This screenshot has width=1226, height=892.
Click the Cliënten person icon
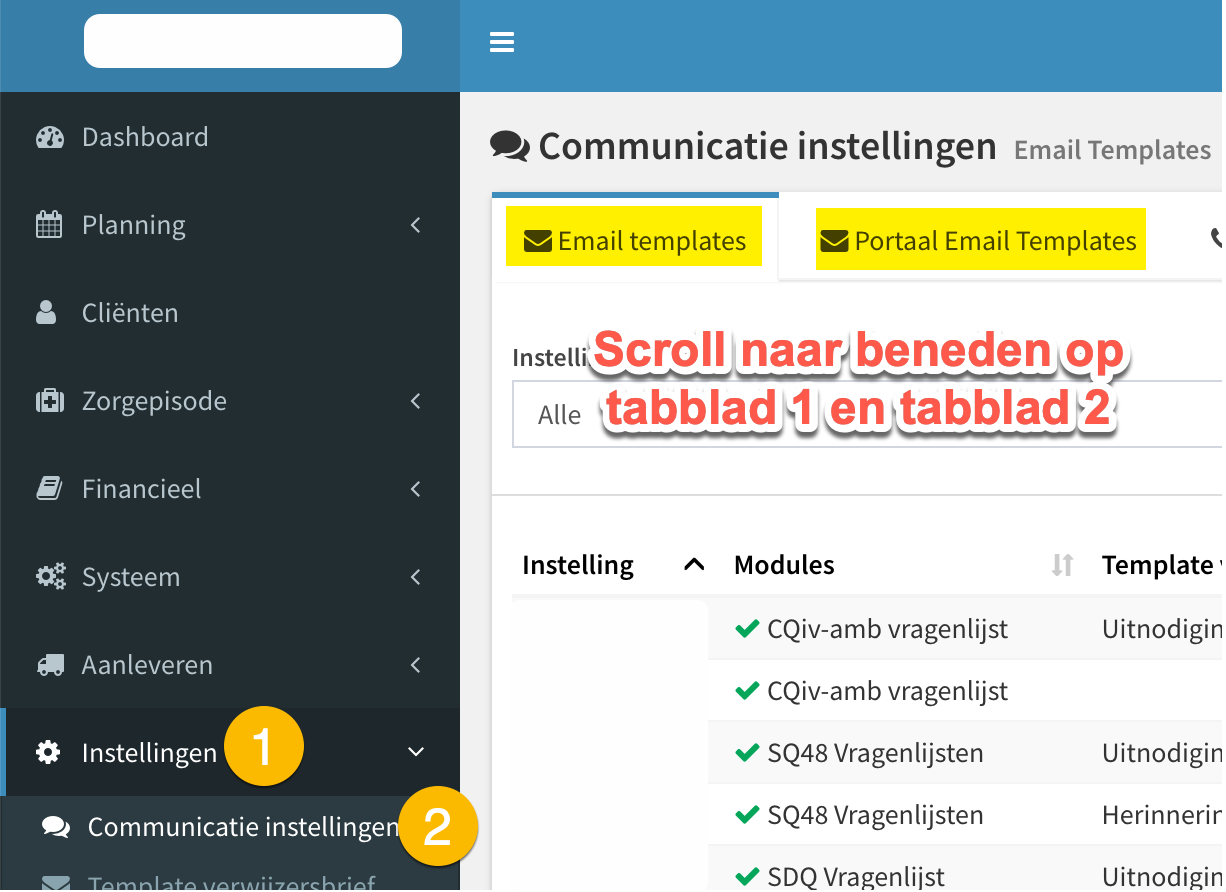pos(46,313)
